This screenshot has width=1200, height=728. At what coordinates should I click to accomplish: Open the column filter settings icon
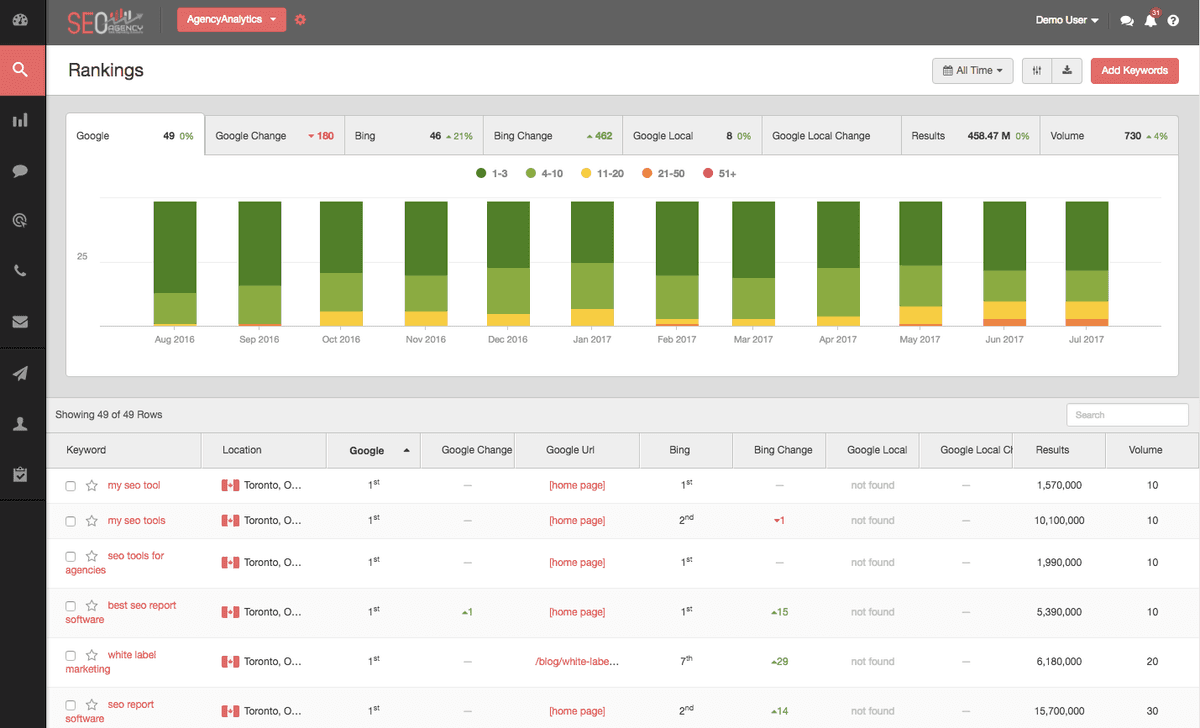pos(1037,70)
